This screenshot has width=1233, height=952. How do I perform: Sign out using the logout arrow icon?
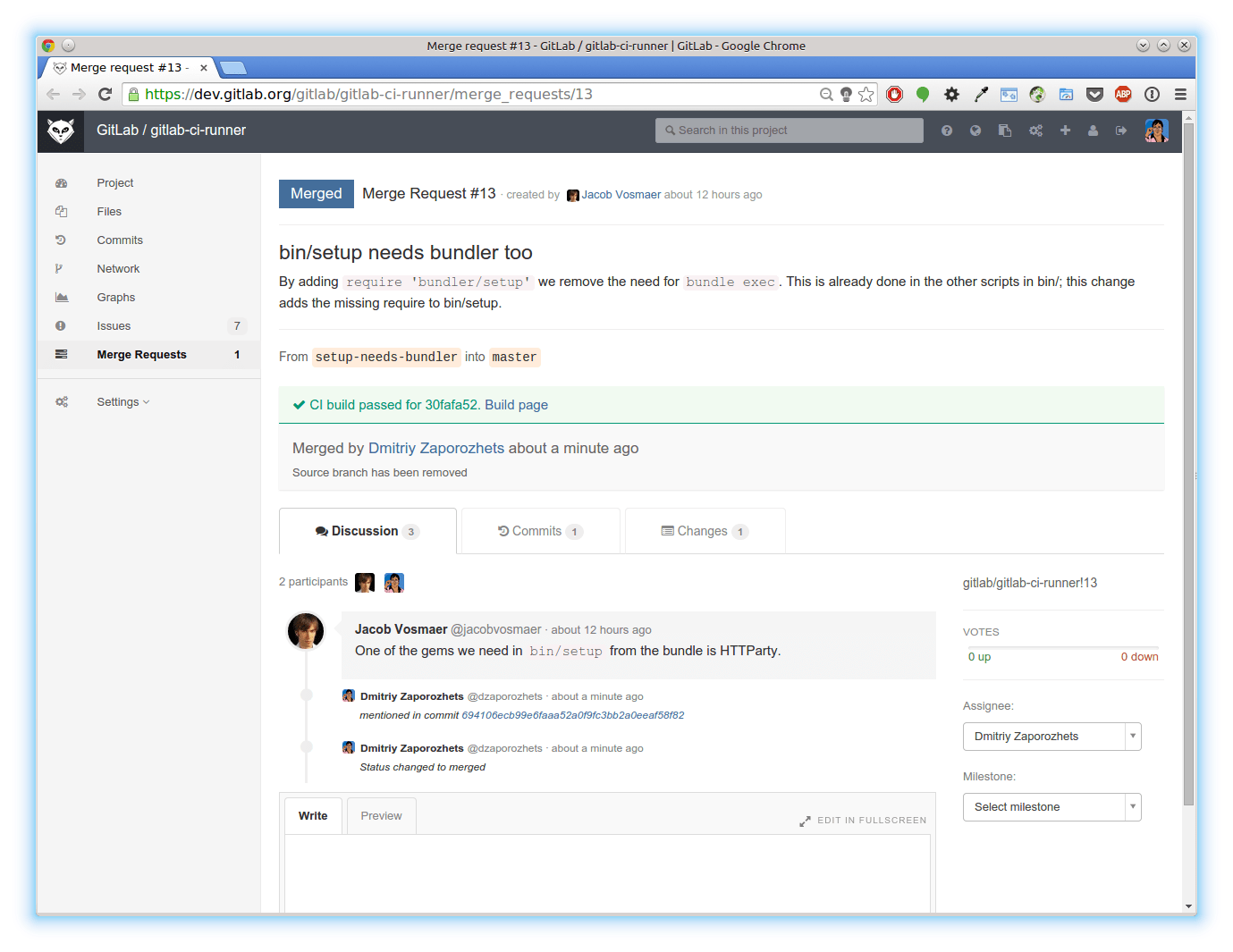(1120, 130)
